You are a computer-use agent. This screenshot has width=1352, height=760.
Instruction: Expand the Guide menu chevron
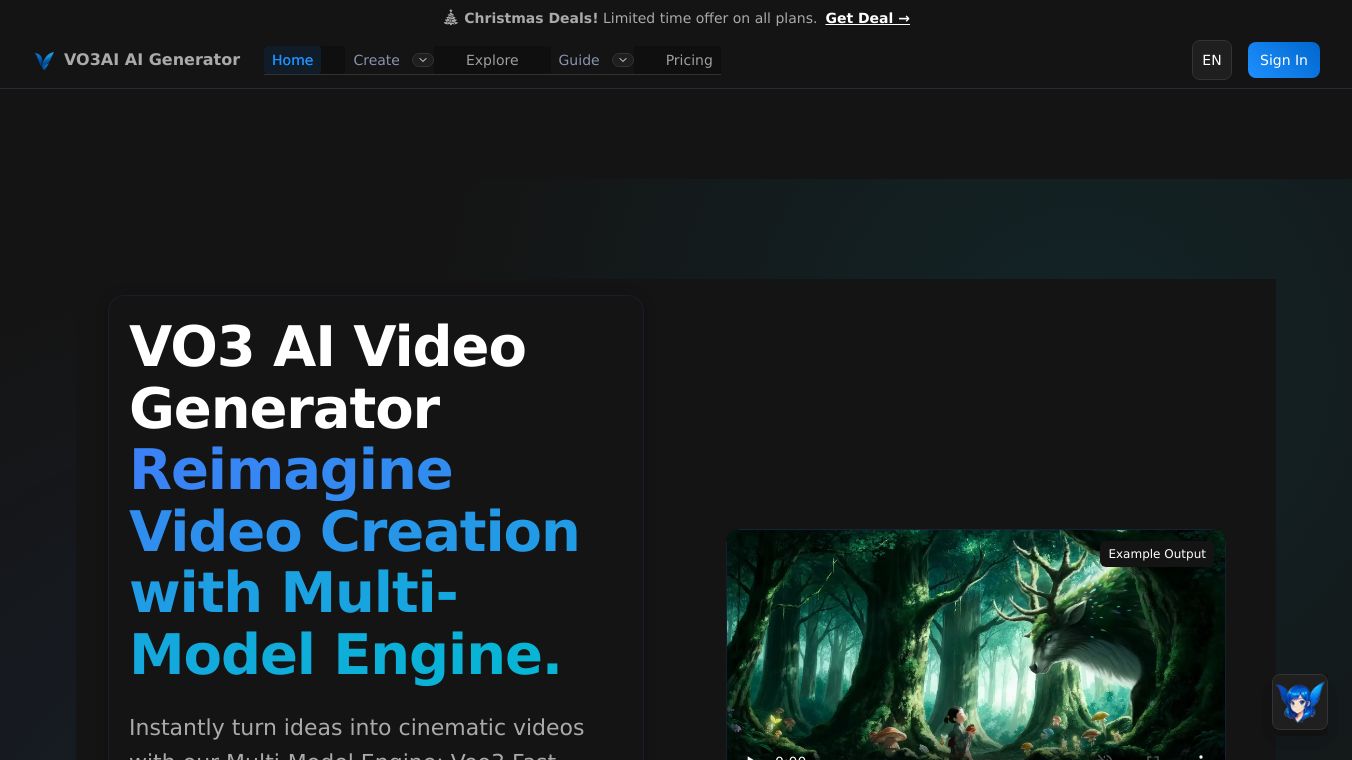point(623,60)
